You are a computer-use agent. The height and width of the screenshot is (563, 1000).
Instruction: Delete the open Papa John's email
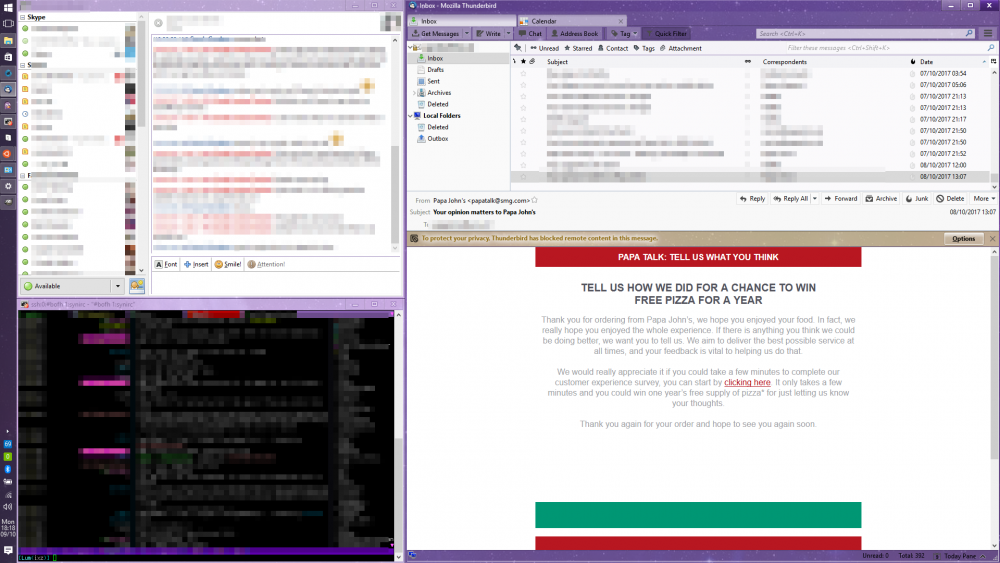tap(950, 199)
